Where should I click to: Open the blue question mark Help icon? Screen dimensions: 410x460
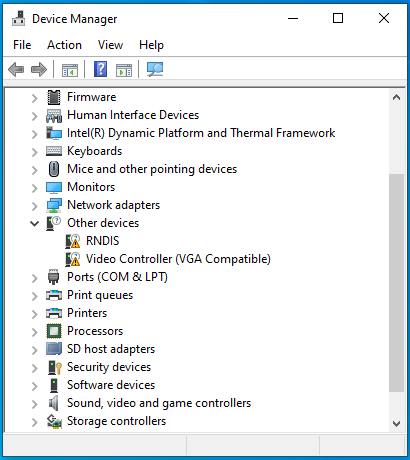[100, 69]
